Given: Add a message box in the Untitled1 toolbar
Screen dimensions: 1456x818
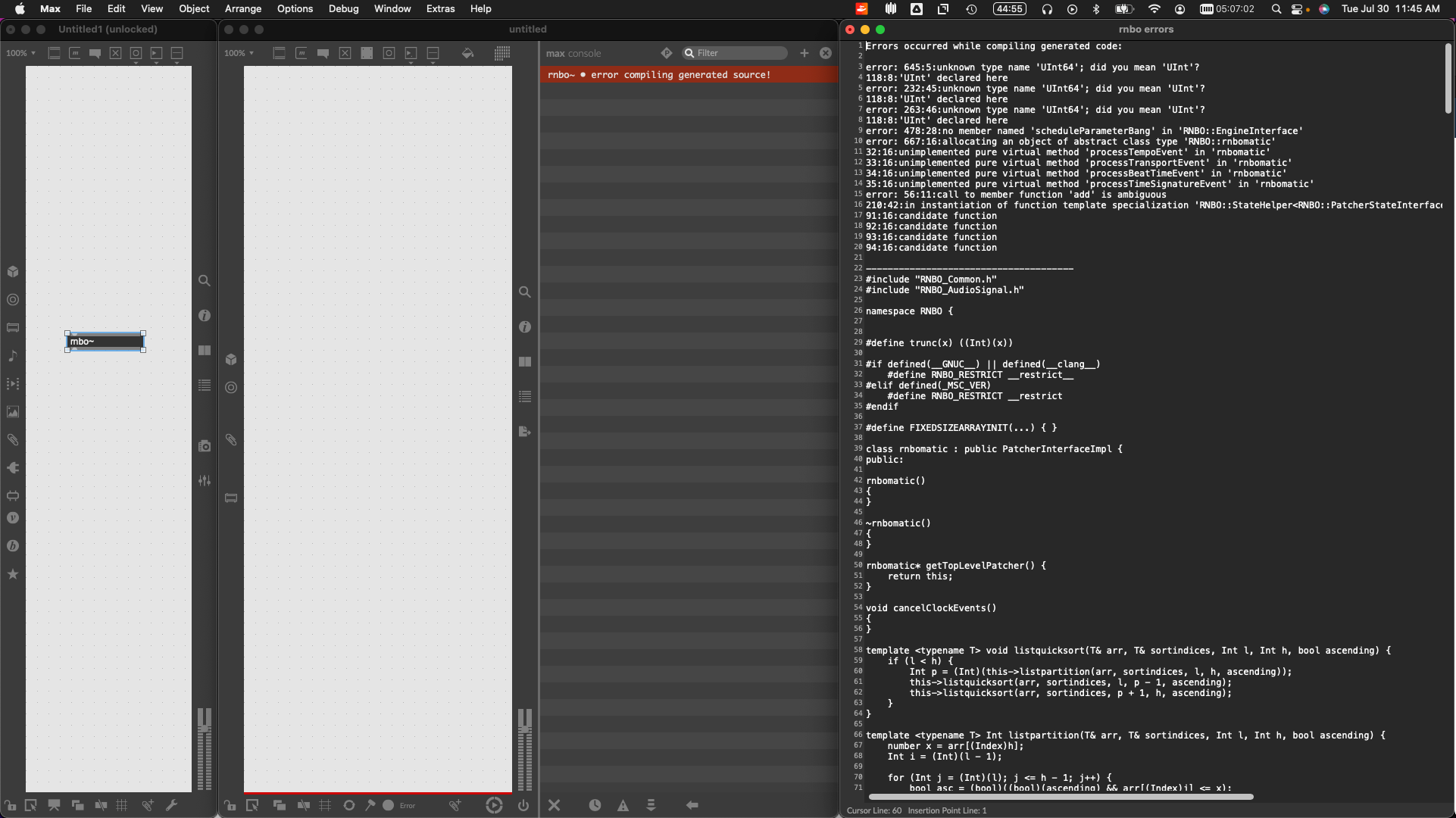Looking at the screenshot, I should [74, 53].
